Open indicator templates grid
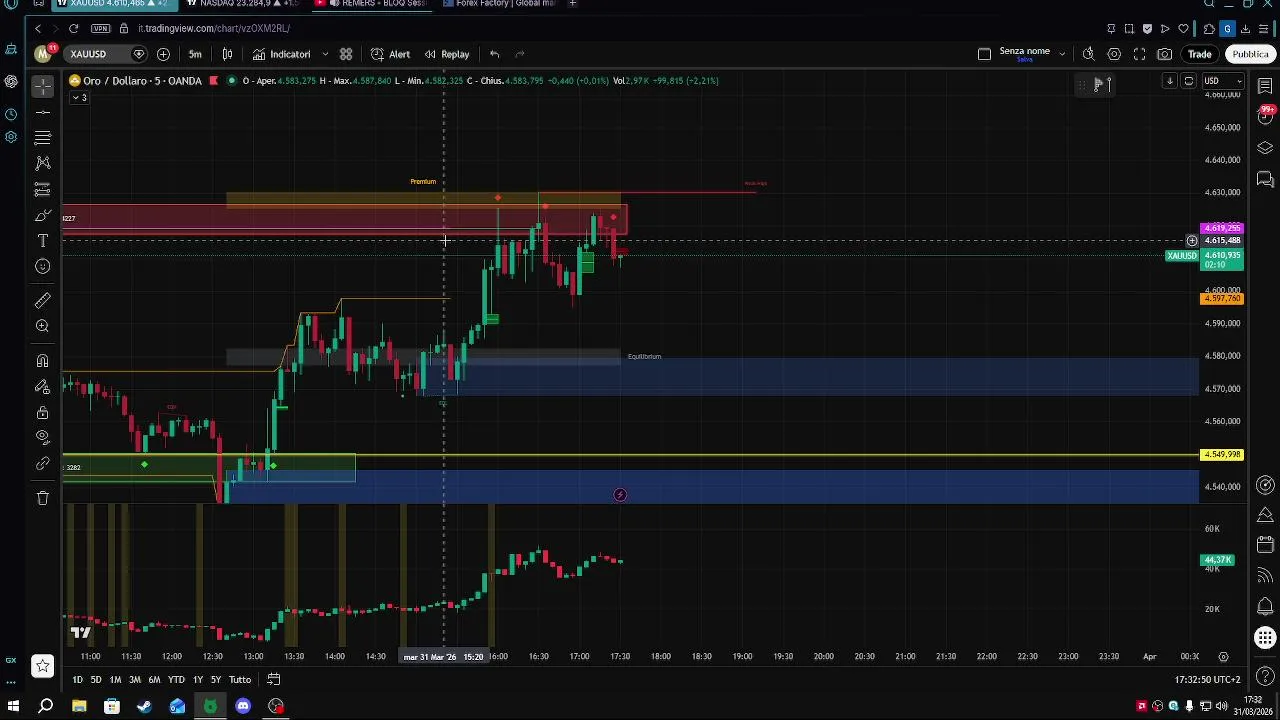 pos(346,54)
